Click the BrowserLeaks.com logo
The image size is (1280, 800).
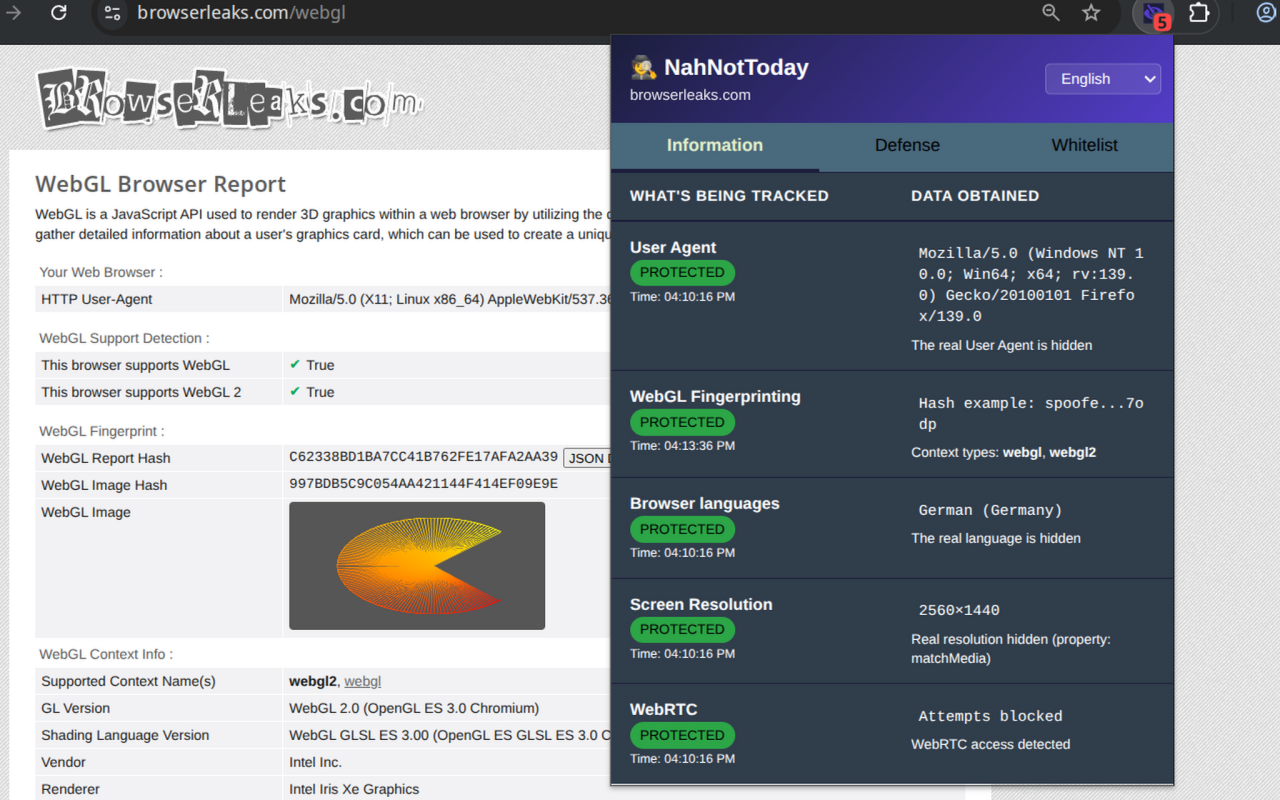[x=230, y=98]
